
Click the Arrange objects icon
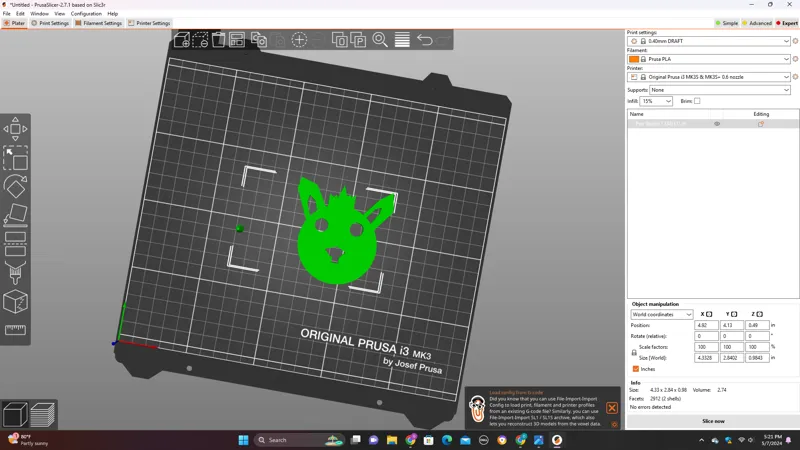(237, 40)
